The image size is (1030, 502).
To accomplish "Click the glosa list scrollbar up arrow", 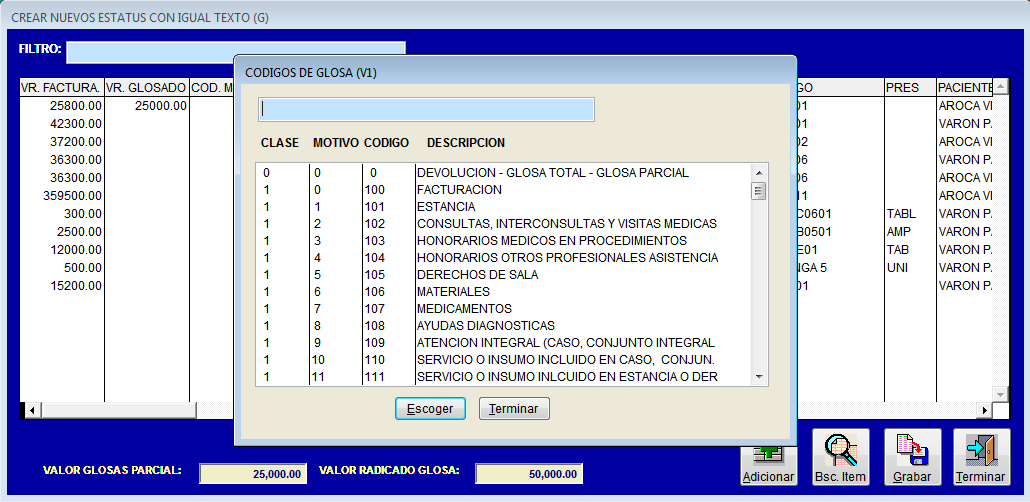I will click(759, 172).
